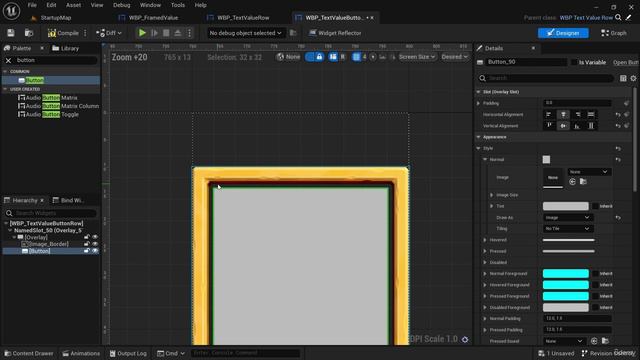Open the Widget Reflector tool
Viewport: 640px width, 360px height.
tap(335, 33)
